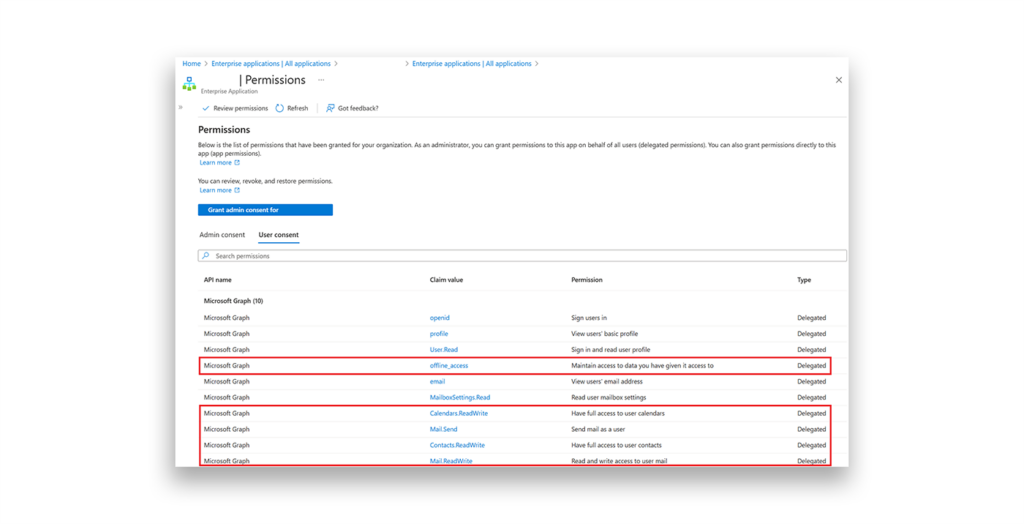Click the enterprise application icon beside the title
Image resolution: width=1024 pixels, height=524 pixels.
pos(189,84)
